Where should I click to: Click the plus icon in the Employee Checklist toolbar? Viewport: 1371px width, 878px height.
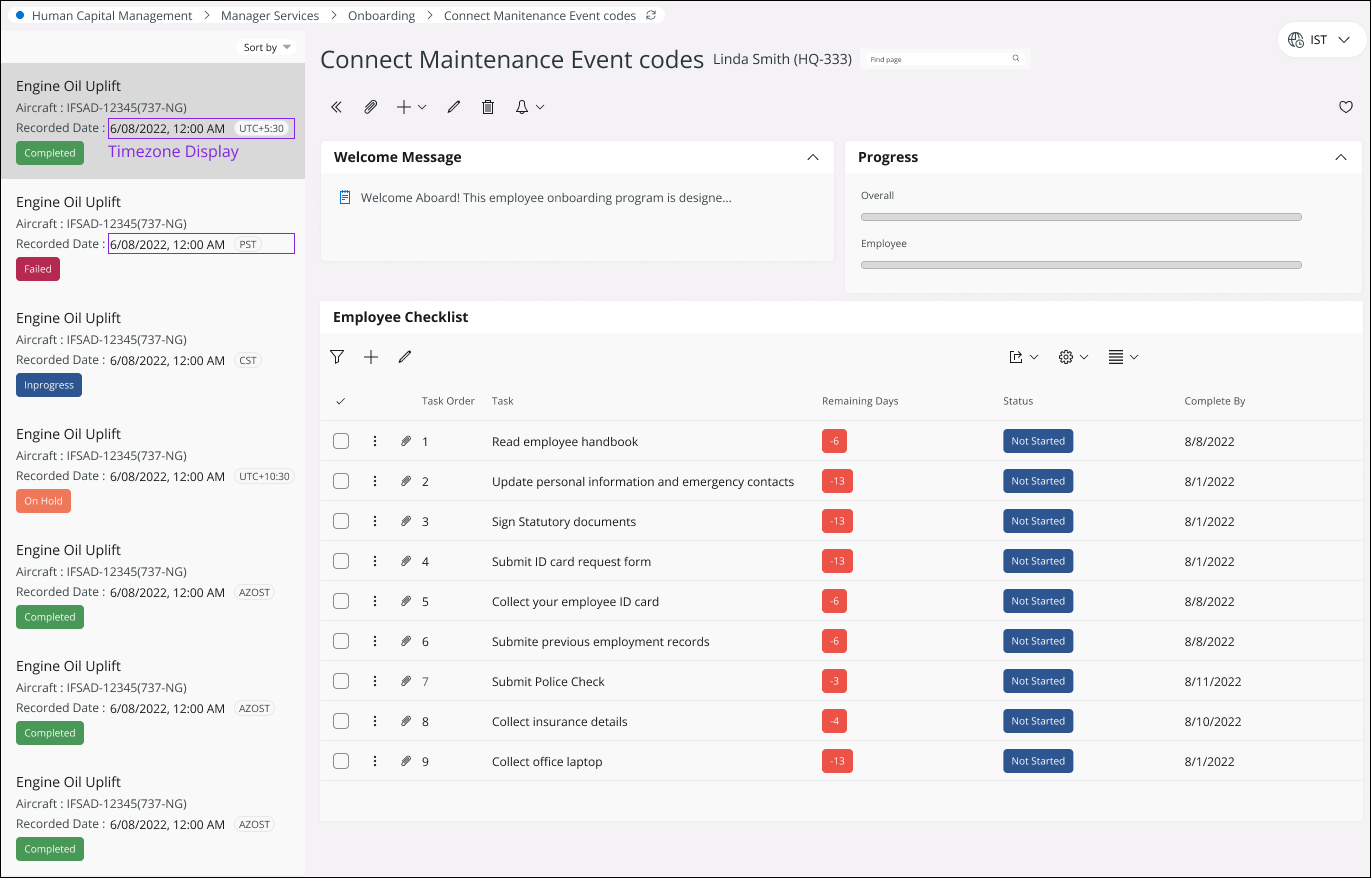tap(371, 357)
